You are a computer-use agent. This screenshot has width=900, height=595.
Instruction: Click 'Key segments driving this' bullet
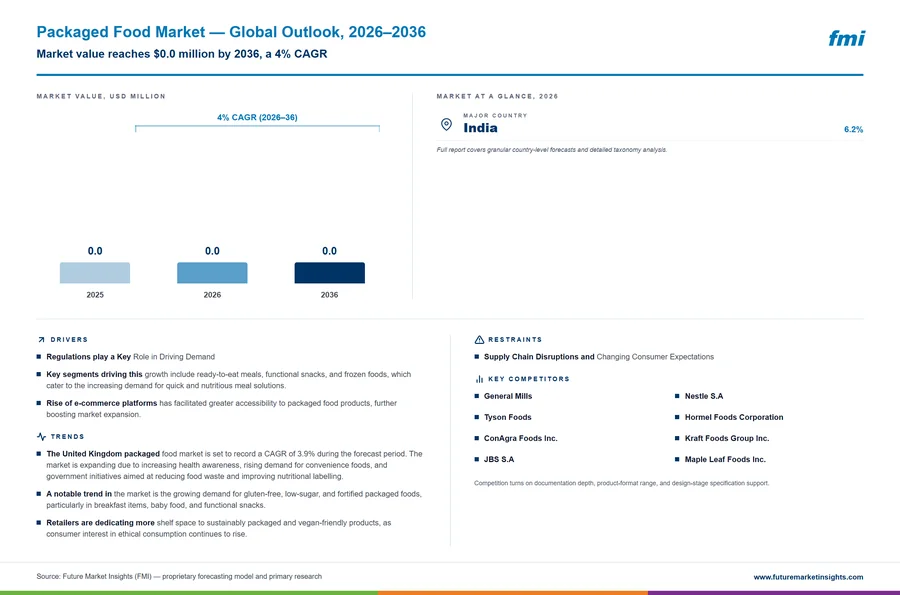pyautogui.click(x=228, y=380)
